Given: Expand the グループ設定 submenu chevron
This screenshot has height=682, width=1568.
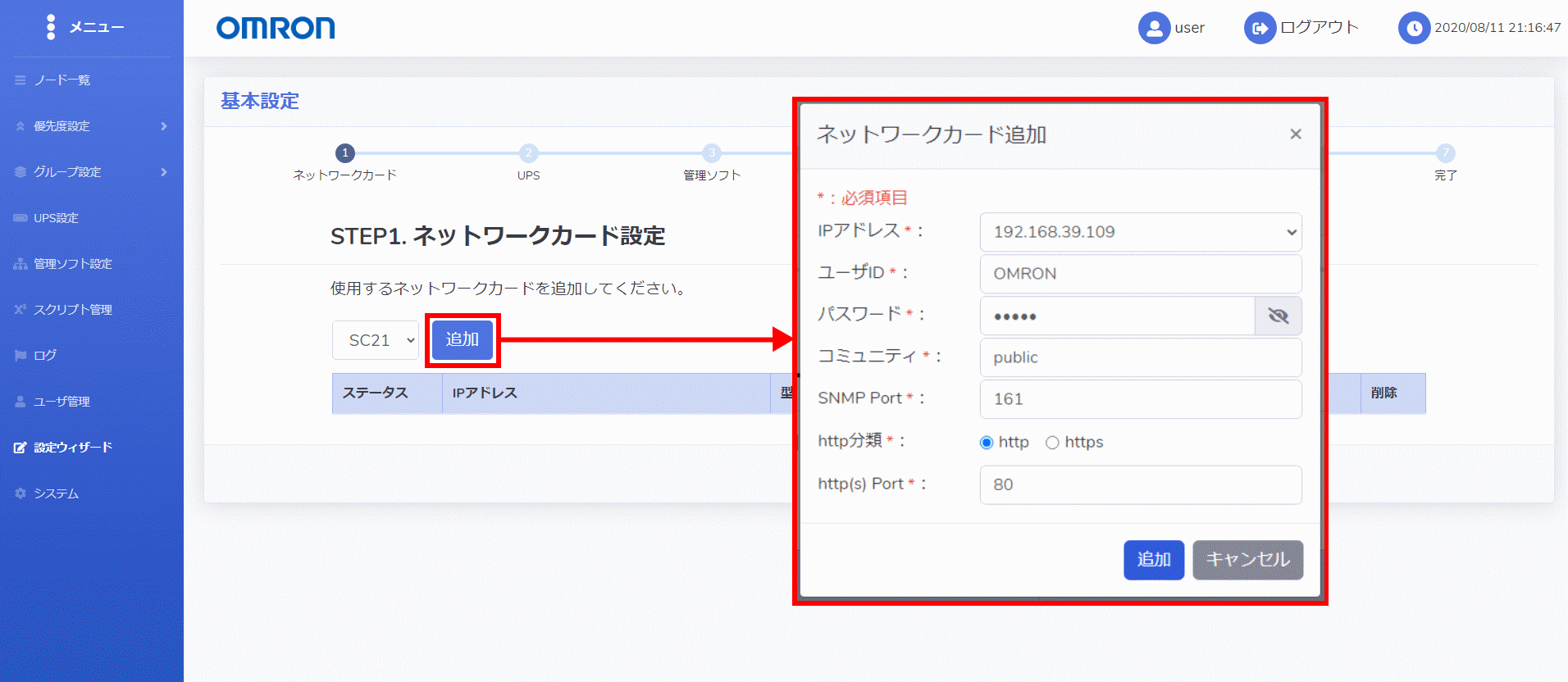Looking at the screenshot, I should click(x=164, y=172).
